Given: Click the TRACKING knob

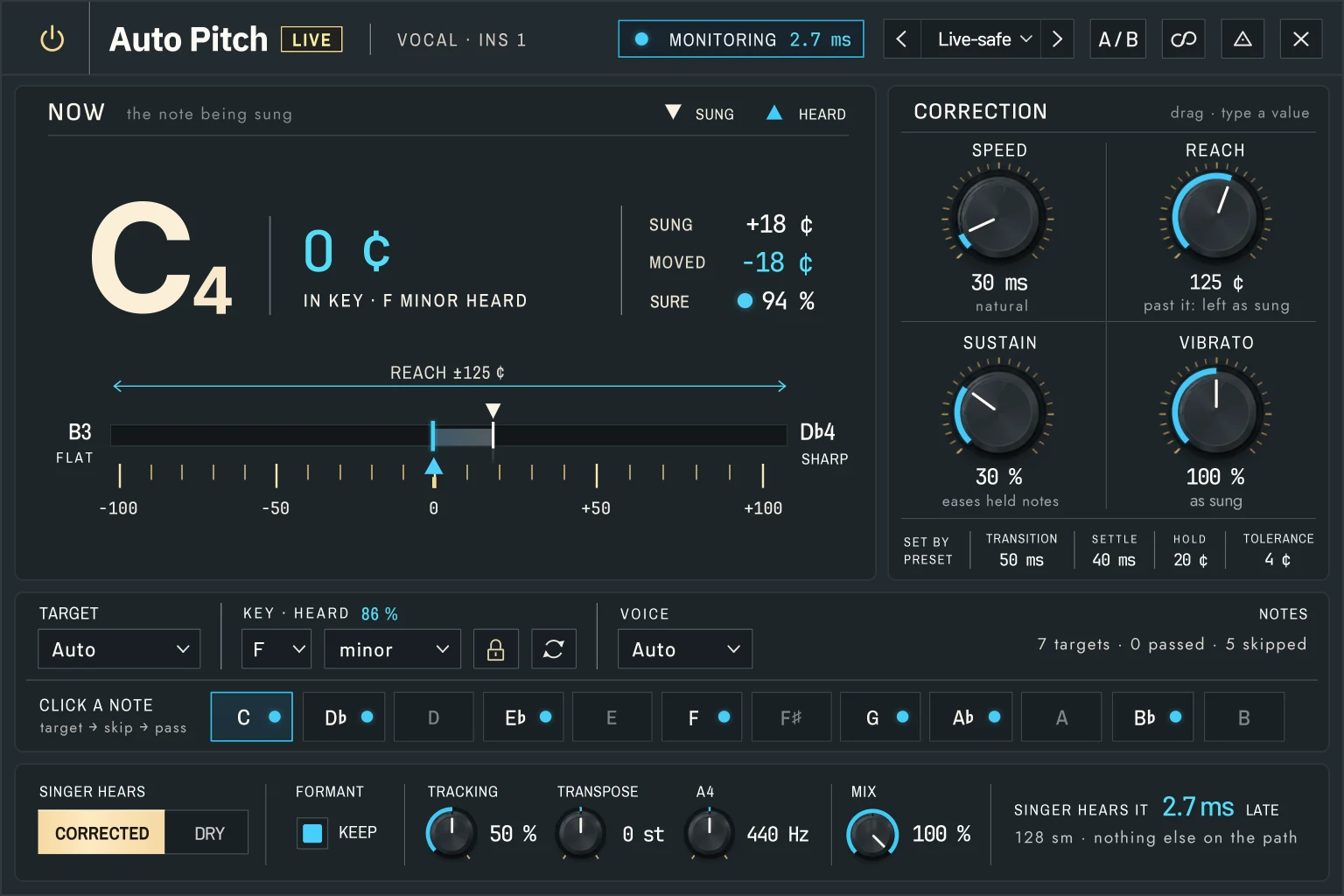Looking at the screenshot, I should pyautogui.click(x=451, y=832).
